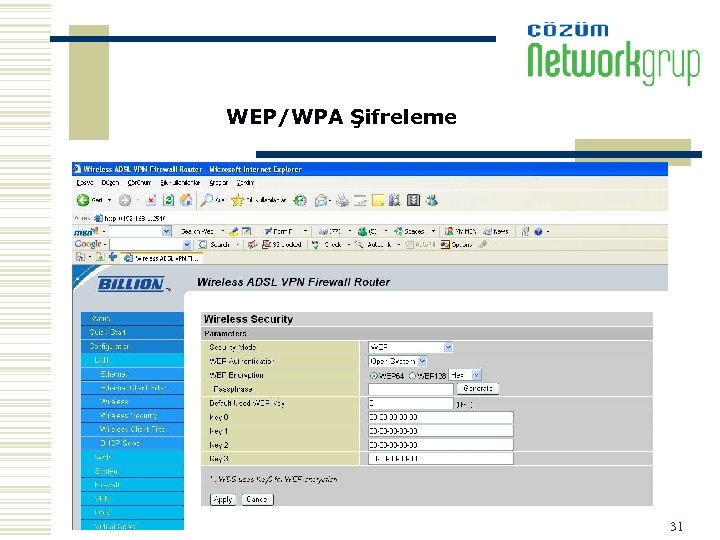The height and width of the screenshot is (540, 720).
Task: Click the Messenger people icon in toolbar
Action: (431, 200)
